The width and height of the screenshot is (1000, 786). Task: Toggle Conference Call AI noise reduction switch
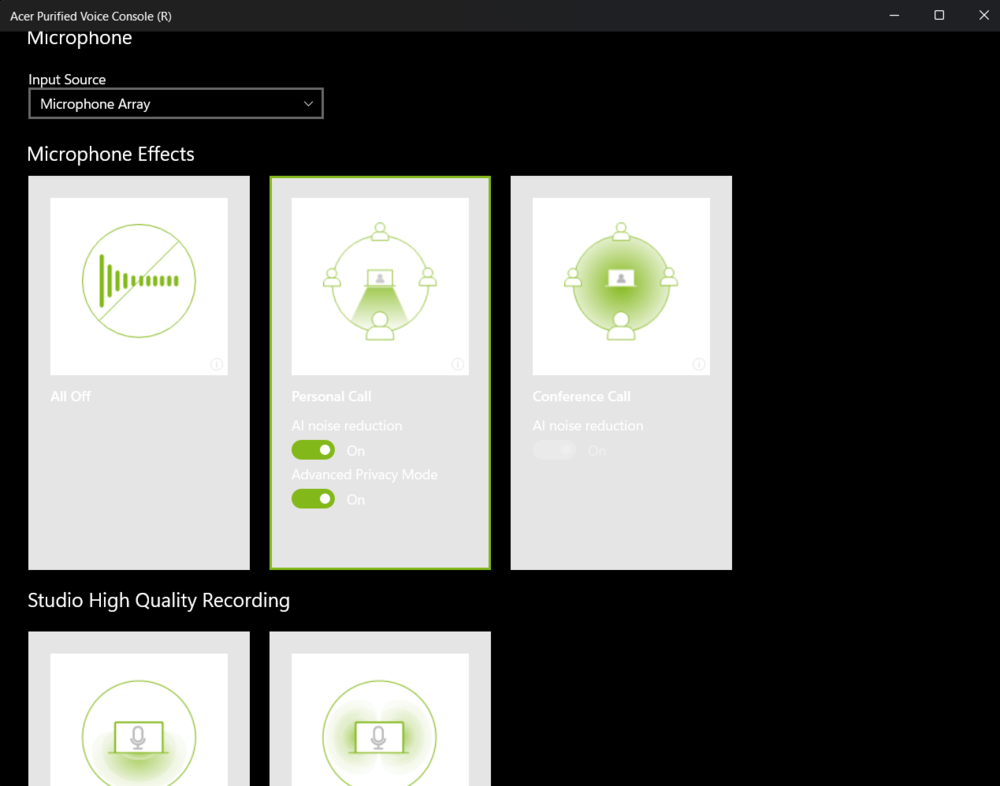pos(554,450)
